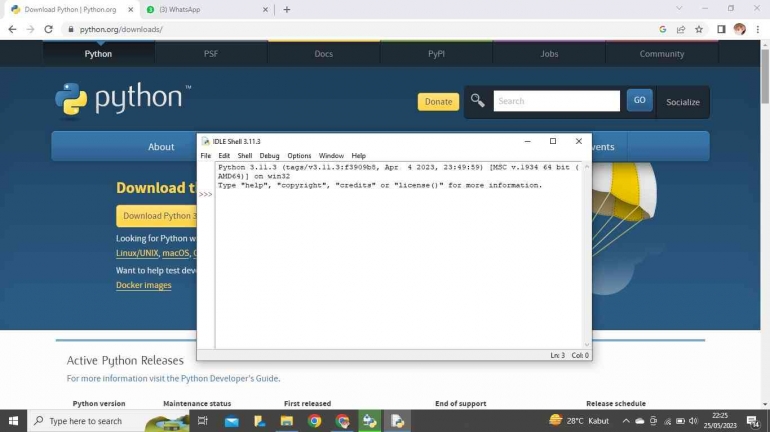
Task: Reload the python.org page
Action: click(x=48, y=29)
